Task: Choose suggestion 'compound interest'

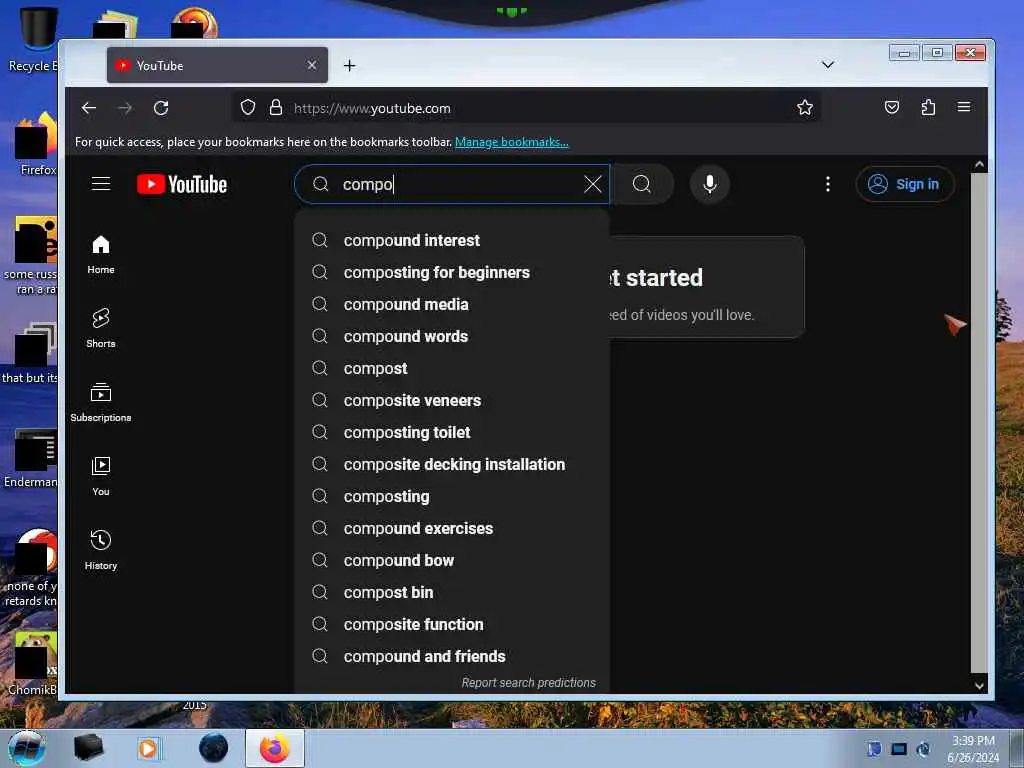Action: coord(451,240)
